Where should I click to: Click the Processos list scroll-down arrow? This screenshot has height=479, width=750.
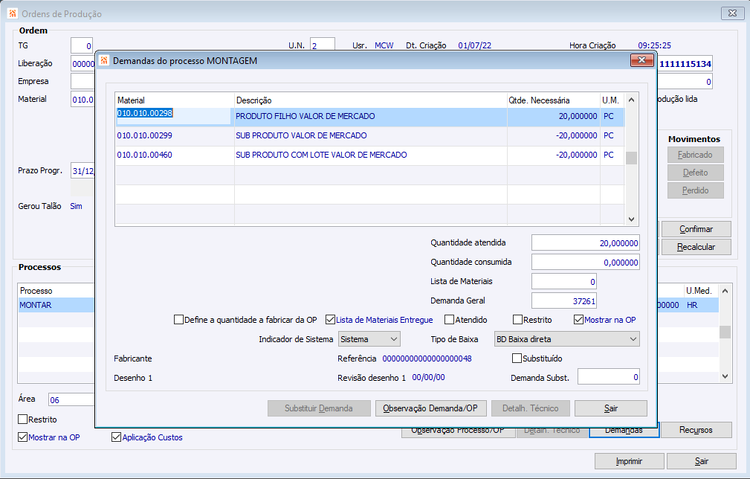(x=725, y=376)
